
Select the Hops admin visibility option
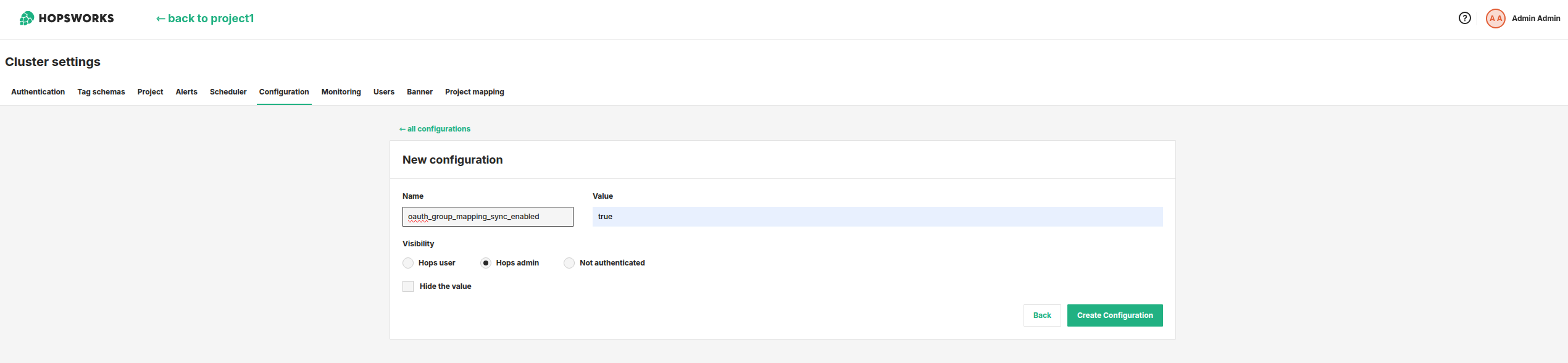tap(486, 263)
